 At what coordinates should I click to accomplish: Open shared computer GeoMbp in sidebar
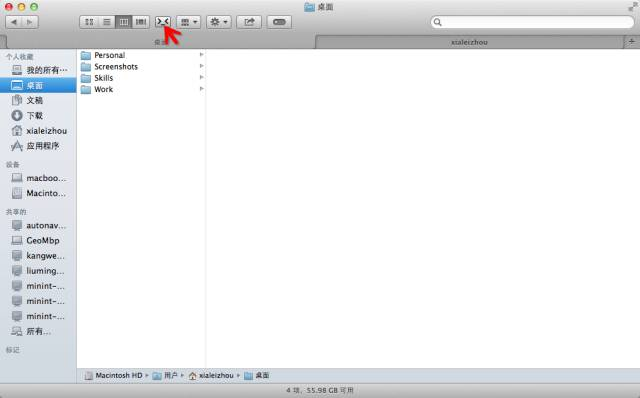pyautogui.click(x=39, y=240)
